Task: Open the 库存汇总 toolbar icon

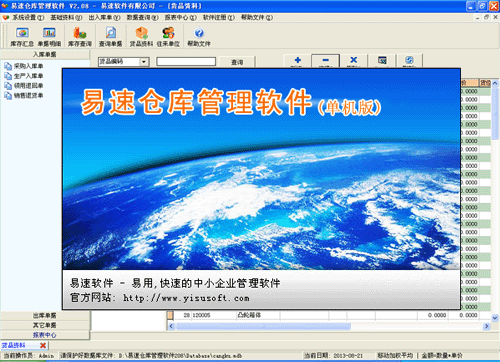Action: [x=22, y=37]
